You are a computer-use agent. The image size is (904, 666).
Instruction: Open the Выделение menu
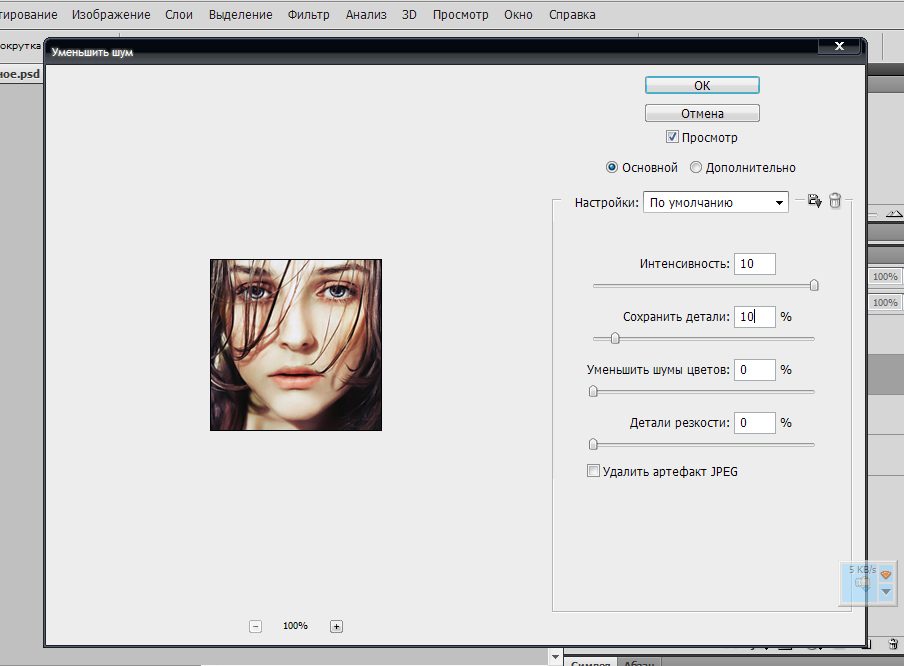click(240, 15)
